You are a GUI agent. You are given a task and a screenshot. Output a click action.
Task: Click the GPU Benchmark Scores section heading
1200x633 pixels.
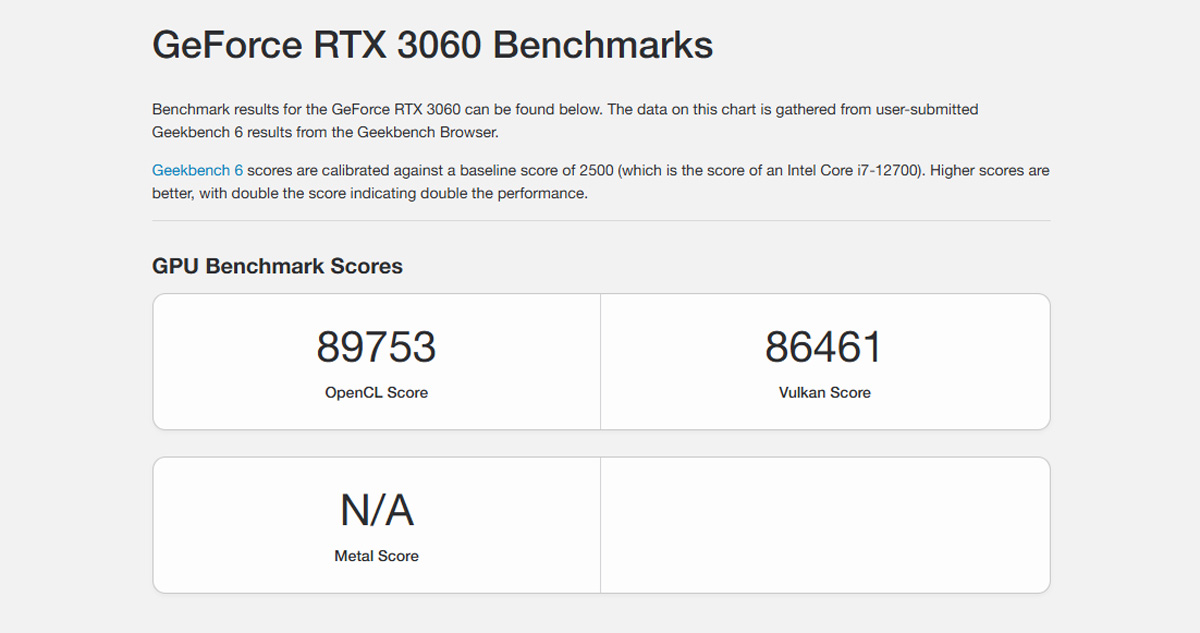tap(277, 266)
